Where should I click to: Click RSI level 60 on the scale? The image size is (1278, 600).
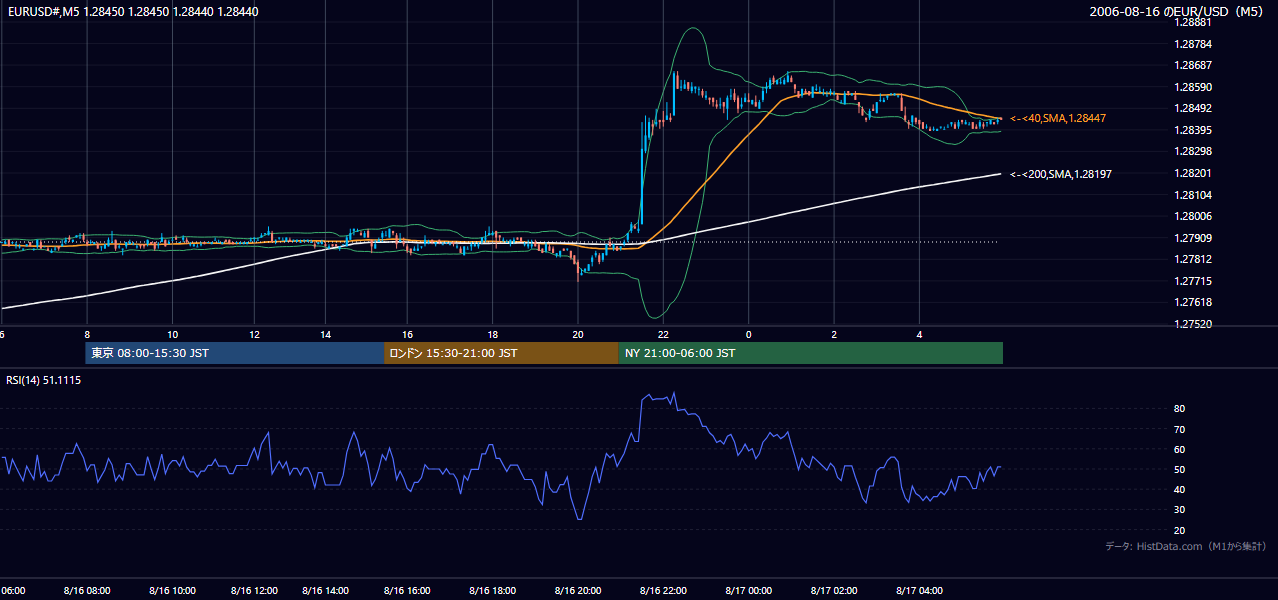1180,449
